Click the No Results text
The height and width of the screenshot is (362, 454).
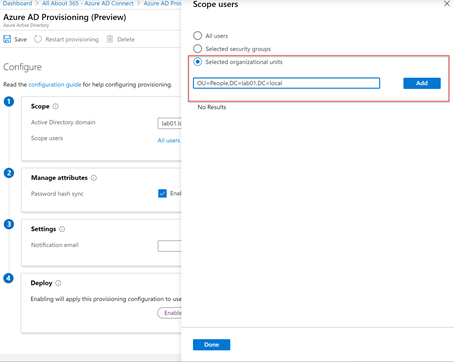click(x=212, y=107)
